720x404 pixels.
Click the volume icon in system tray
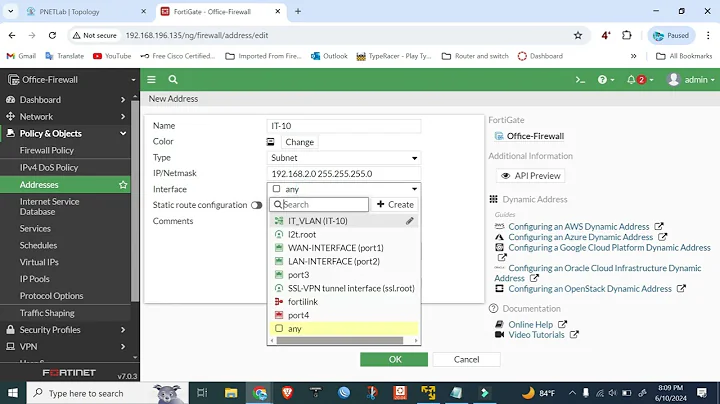click(613, 393)
